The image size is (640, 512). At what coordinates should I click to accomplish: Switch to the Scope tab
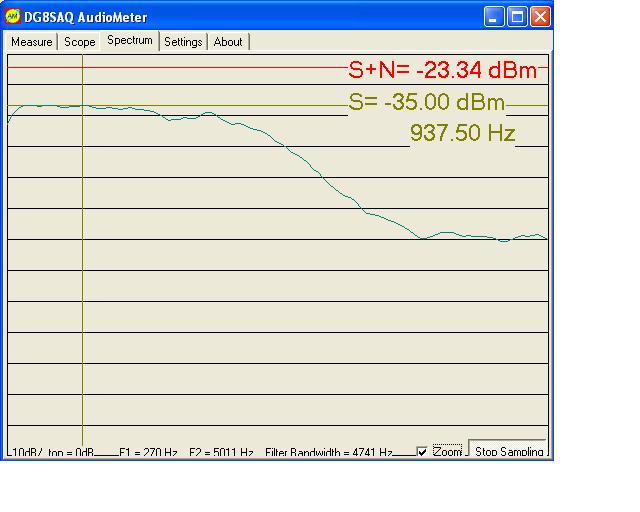80,42
